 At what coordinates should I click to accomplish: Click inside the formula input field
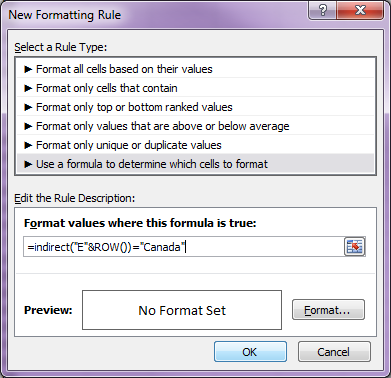click(183, 247)
